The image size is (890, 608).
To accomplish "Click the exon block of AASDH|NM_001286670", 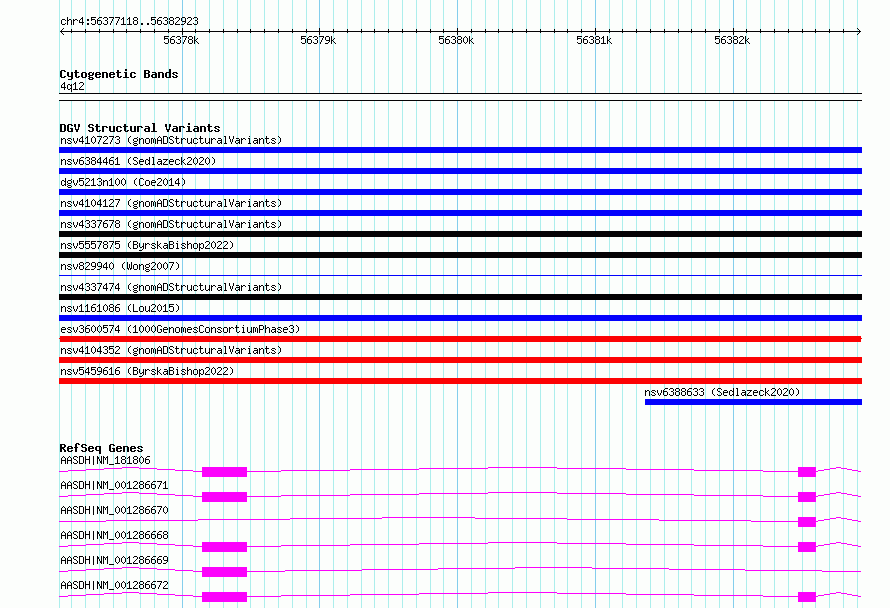I will point(807,522).
